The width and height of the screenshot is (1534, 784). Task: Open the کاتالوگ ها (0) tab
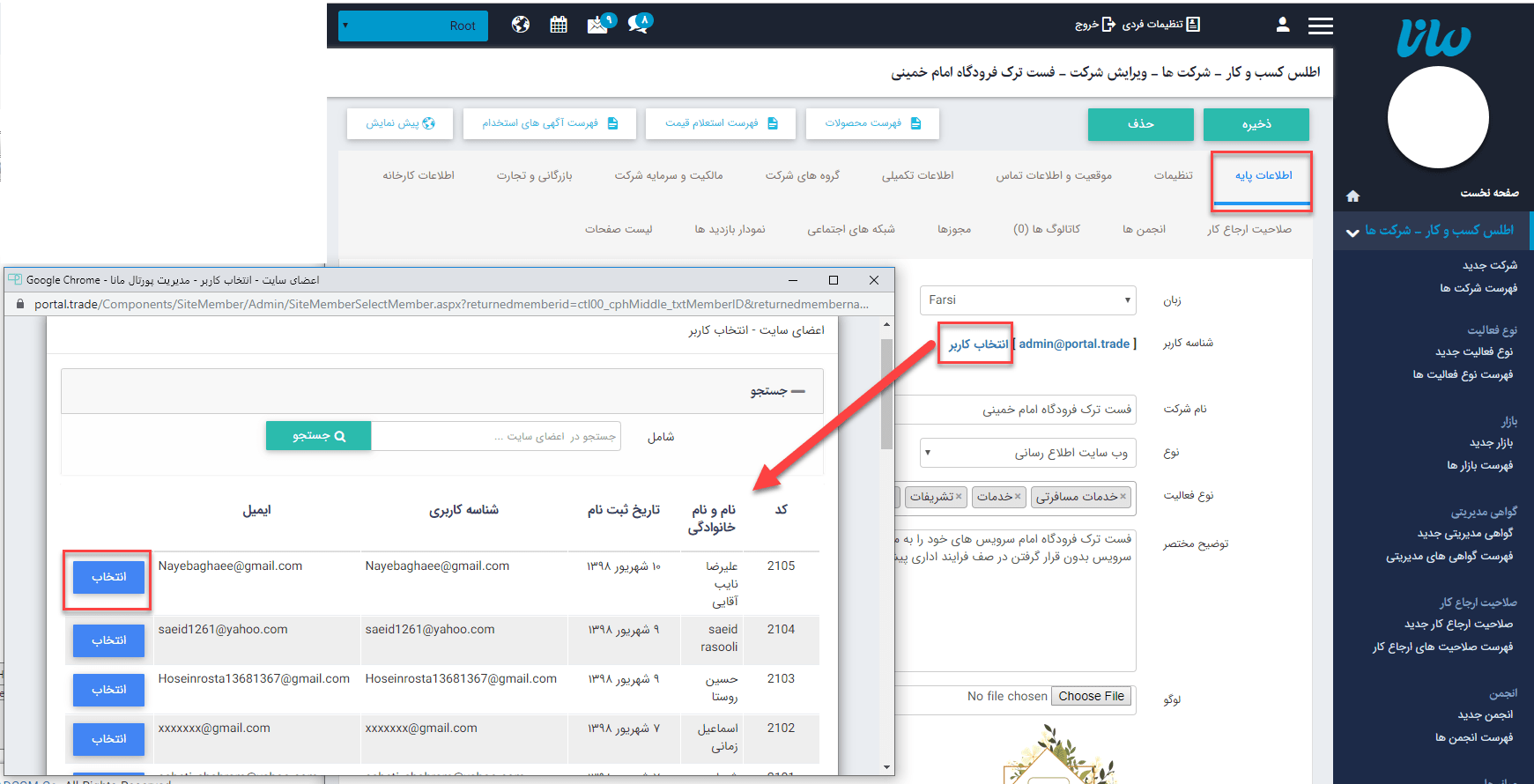point(1047,229)
